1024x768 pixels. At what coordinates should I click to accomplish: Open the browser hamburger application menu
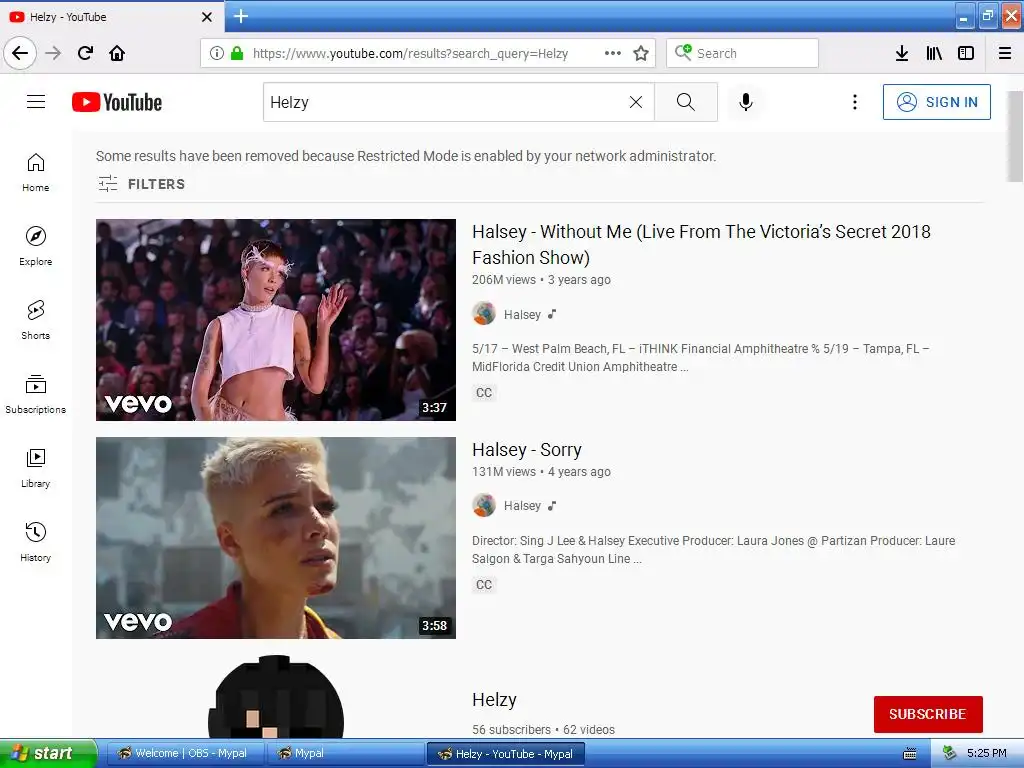(1005, 53)
